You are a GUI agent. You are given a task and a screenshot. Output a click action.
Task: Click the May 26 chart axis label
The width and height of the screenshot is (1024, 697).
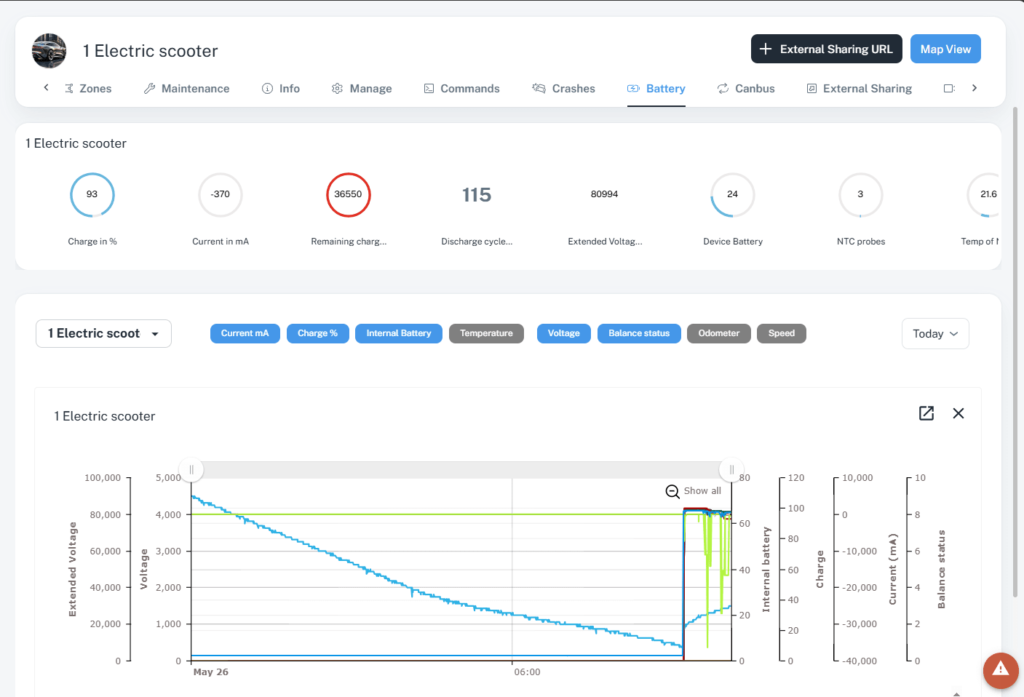[211, 672]
